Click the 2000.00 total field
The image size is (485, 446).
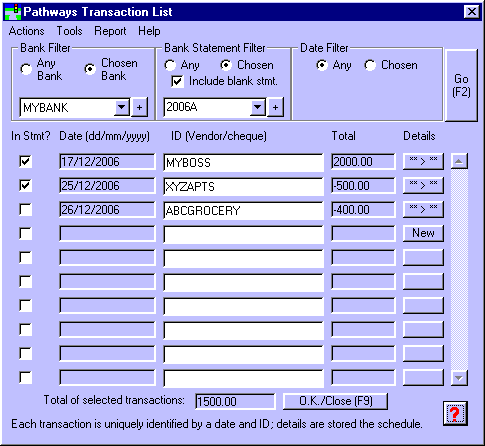(x=363, y=162)
